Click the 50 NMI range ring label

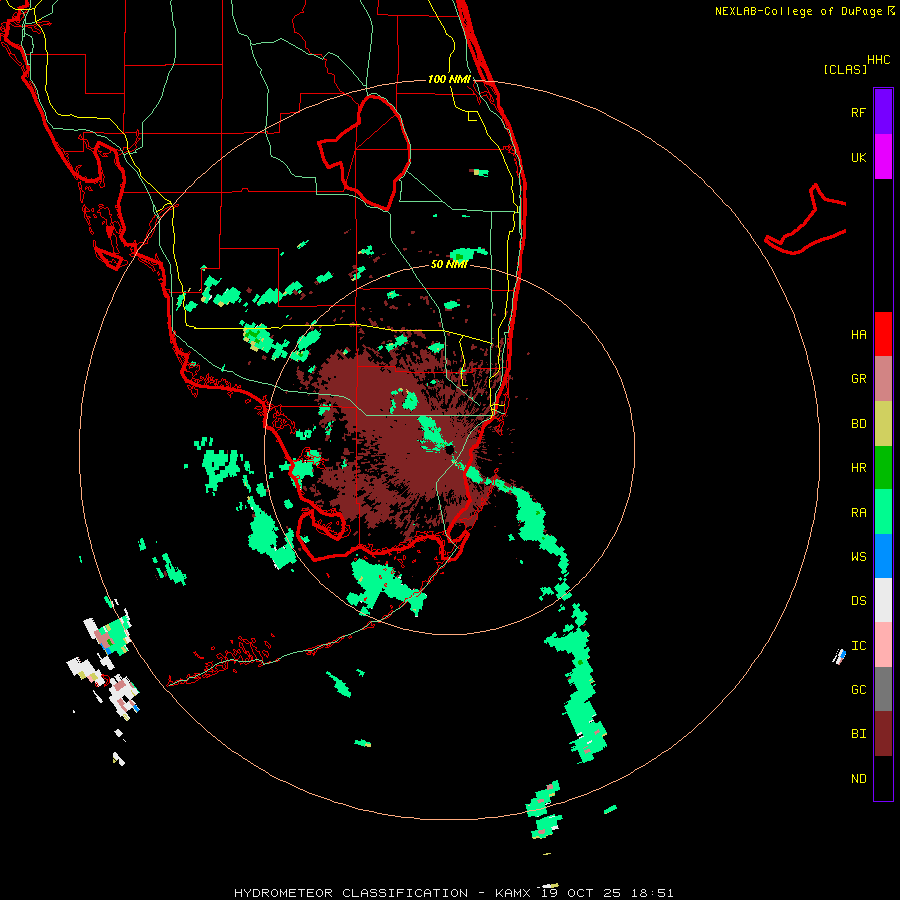coord(449,264)
